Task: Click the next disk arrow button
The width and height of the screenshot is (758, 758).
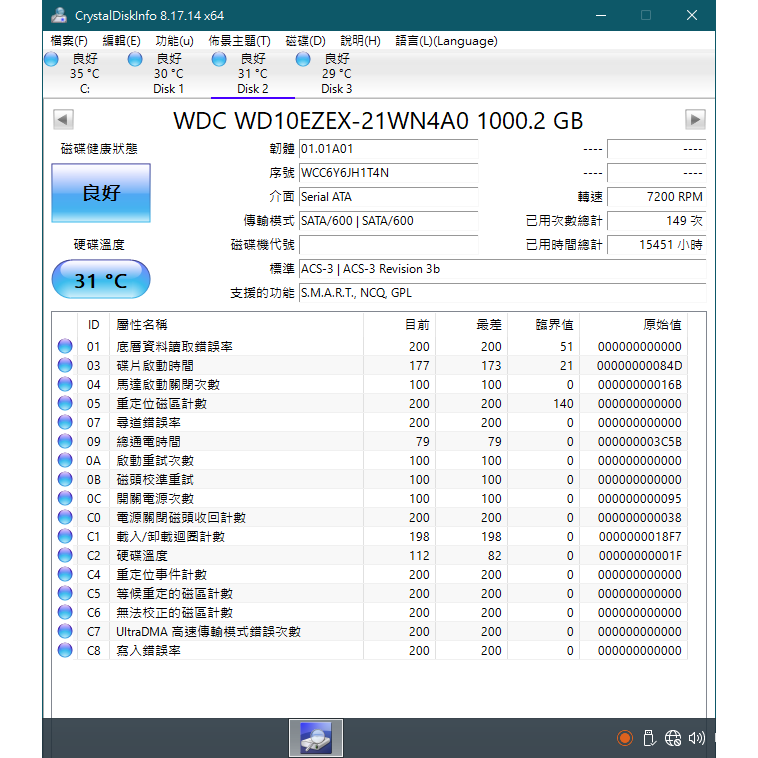Action: click(695, 119)
